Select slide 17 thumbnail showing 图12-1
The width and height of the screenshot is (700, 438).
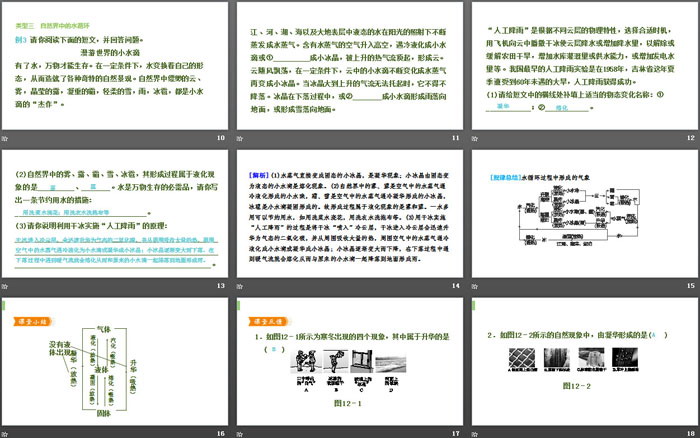[350, 361]
